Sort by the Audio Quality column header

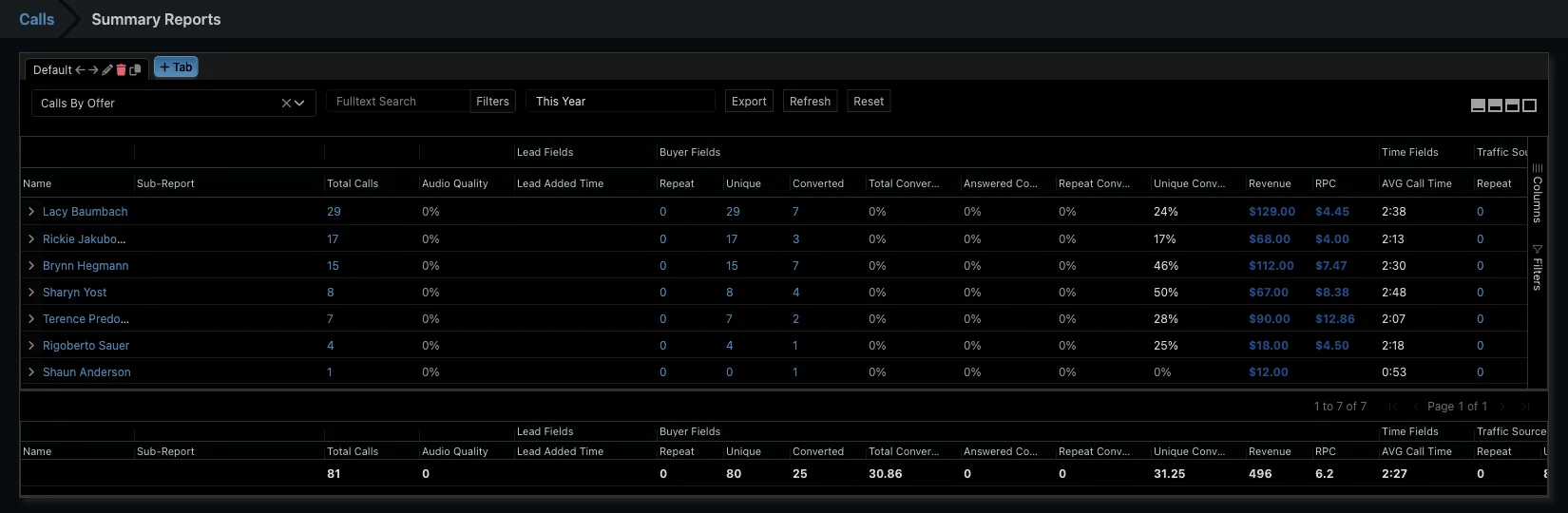(x=455, y=183)
